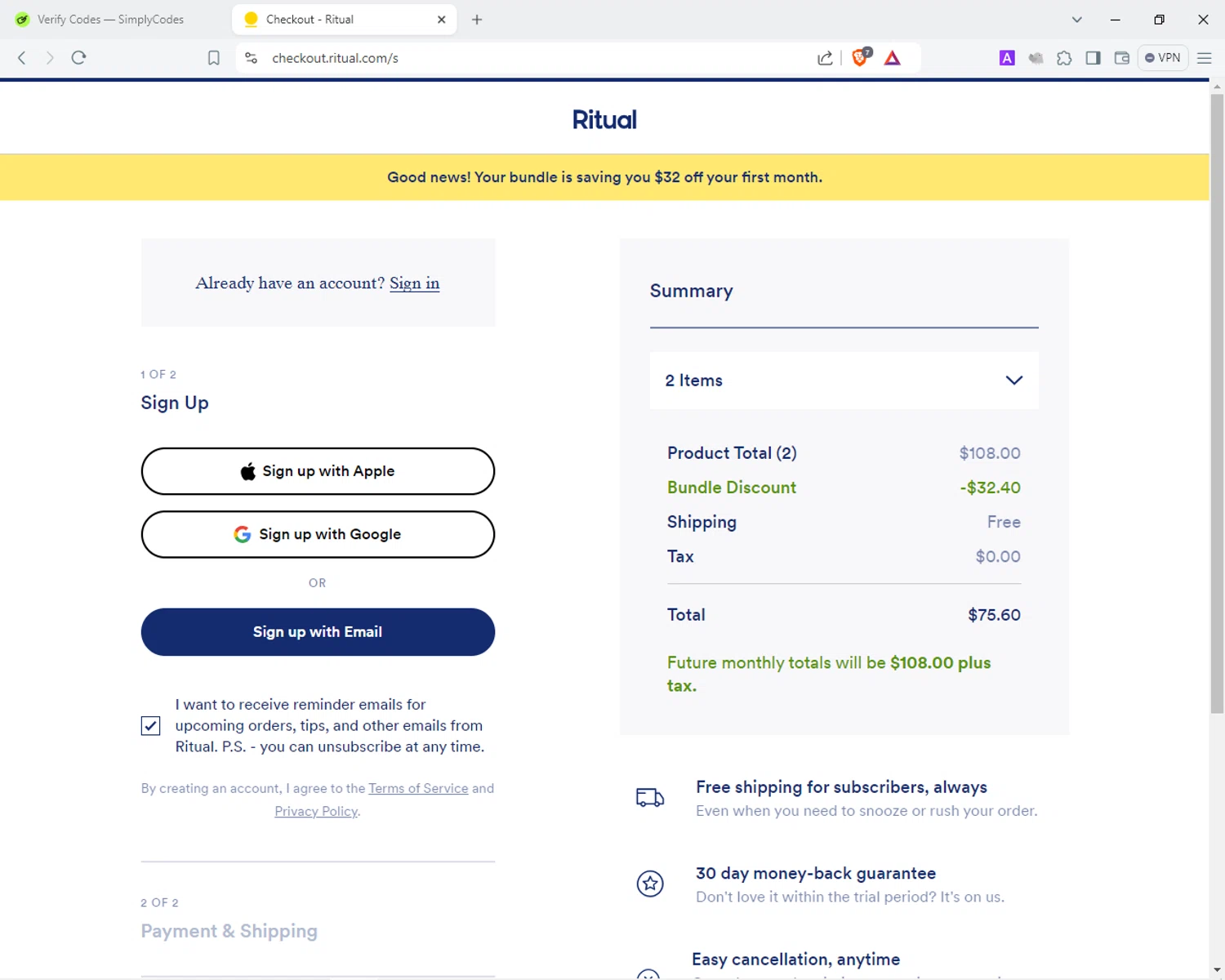Open the Terms of Service link
The height and width of the screenshot is (980, 1225).
[x=418, y=789]
